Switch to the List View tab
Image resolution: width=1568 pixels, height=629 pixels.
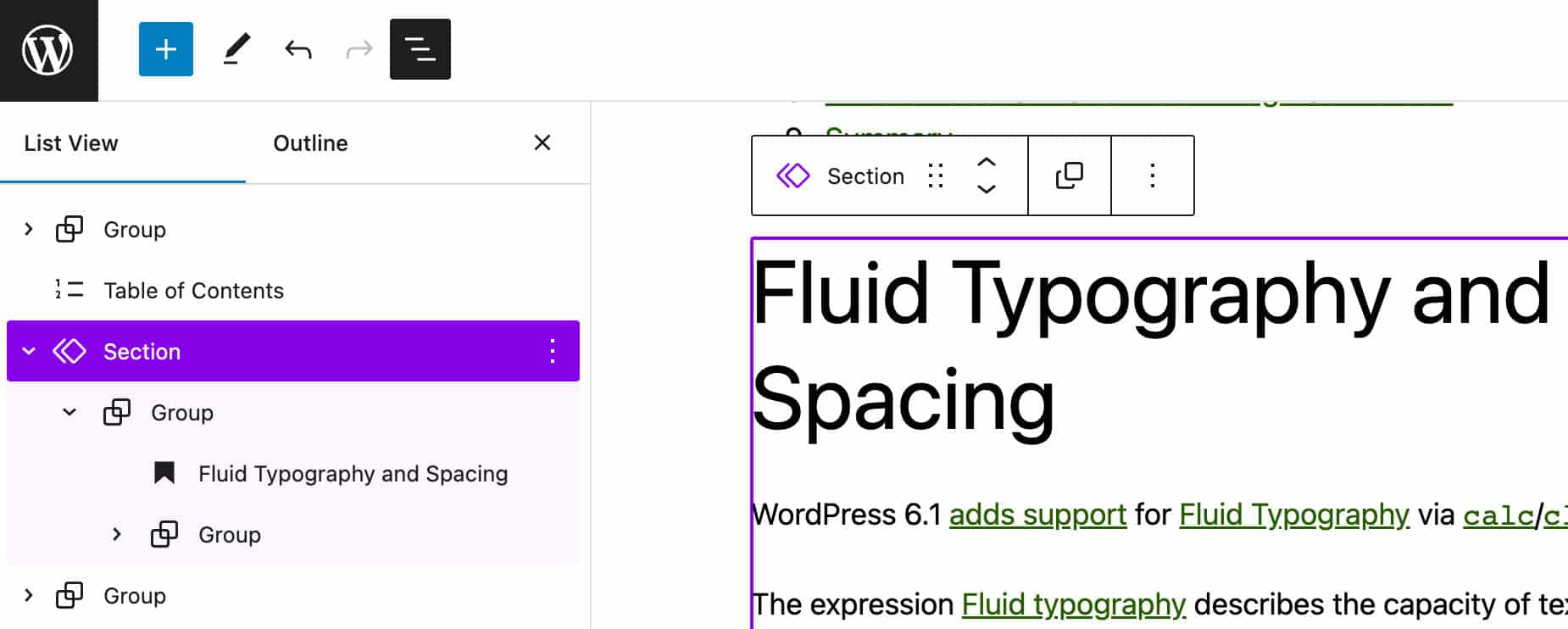click(71, 143)
